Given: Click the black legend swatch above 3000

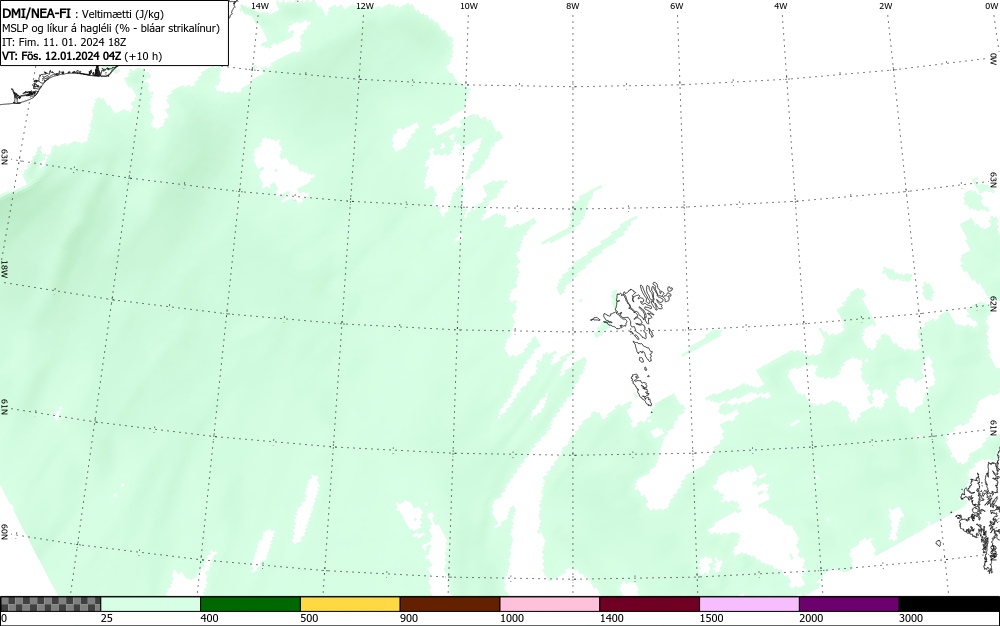Looking at the screenshot, I should [x=949, y=604].
